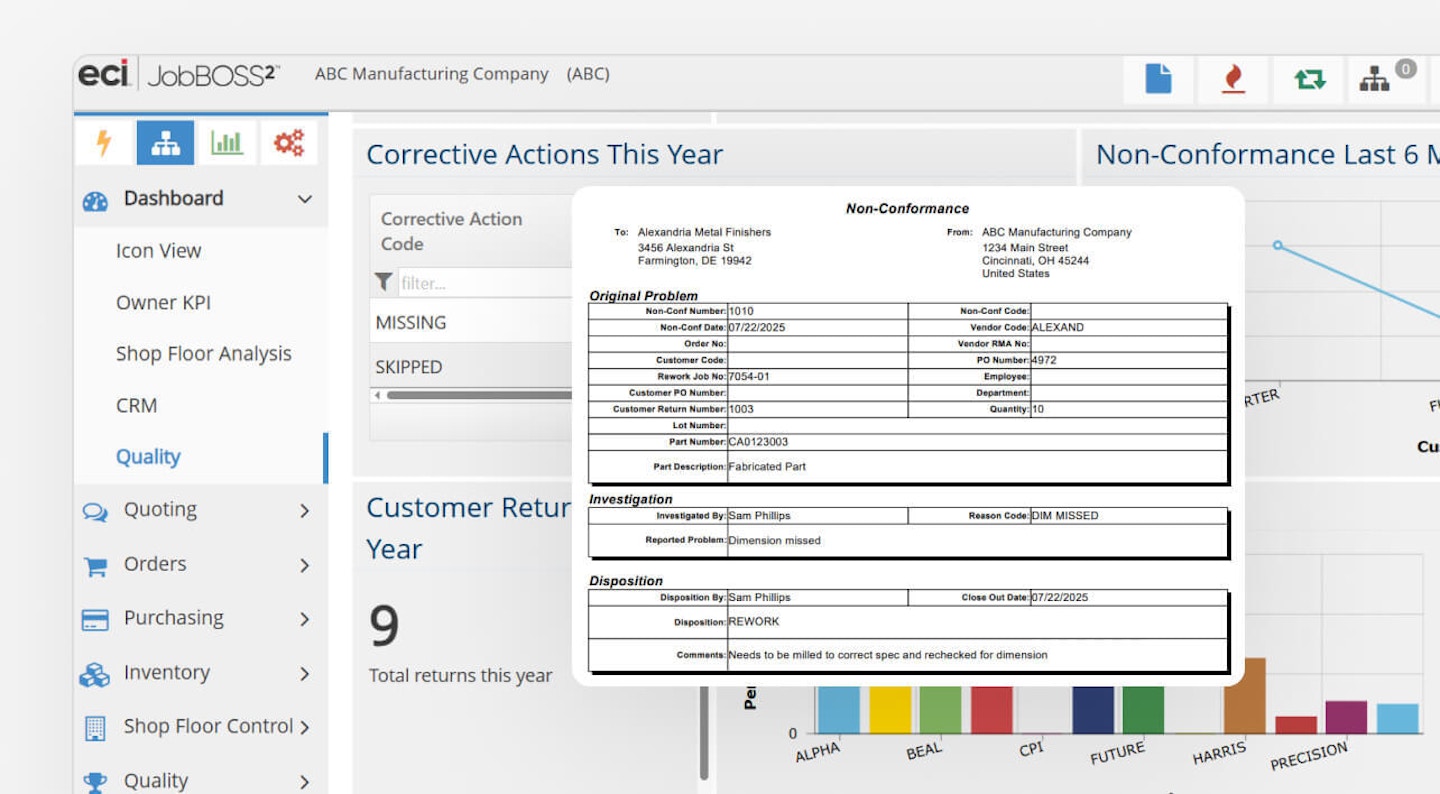Click the ALPHA blue bar in chart

click(838, 710)
